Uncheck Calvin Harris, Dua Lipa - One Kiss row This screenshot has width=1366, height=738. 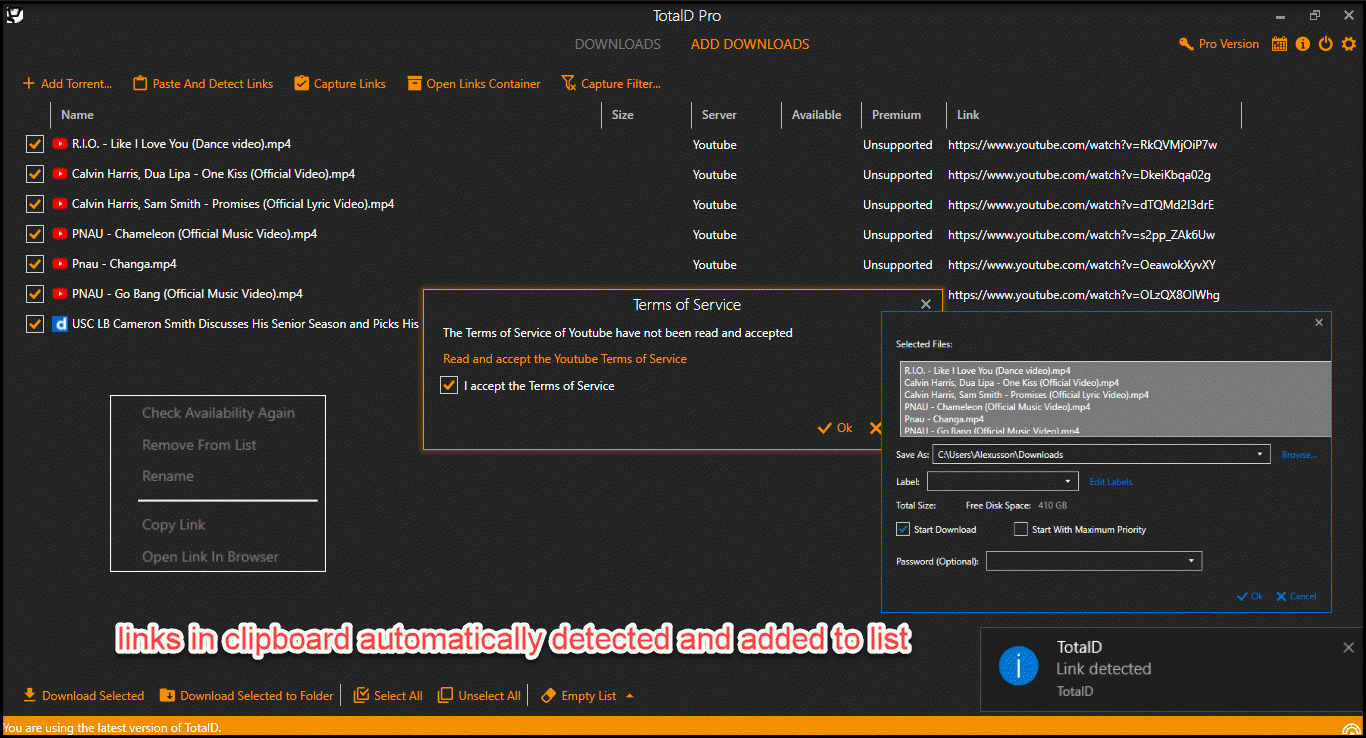(x=35, y=174)
